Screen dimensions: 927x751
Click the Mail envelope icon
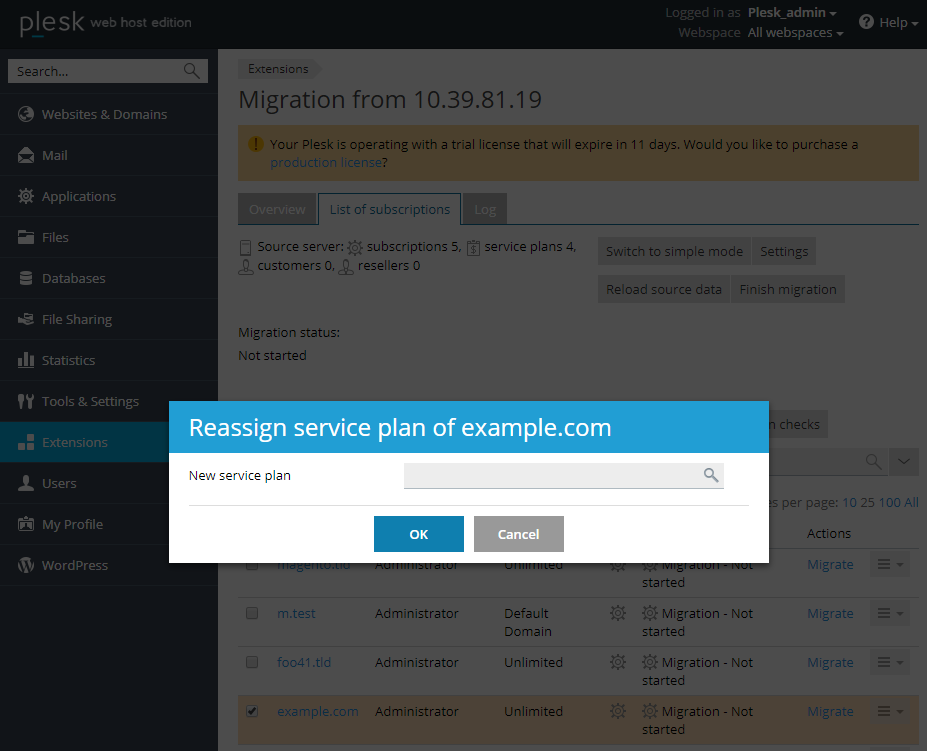coord(25,156)
